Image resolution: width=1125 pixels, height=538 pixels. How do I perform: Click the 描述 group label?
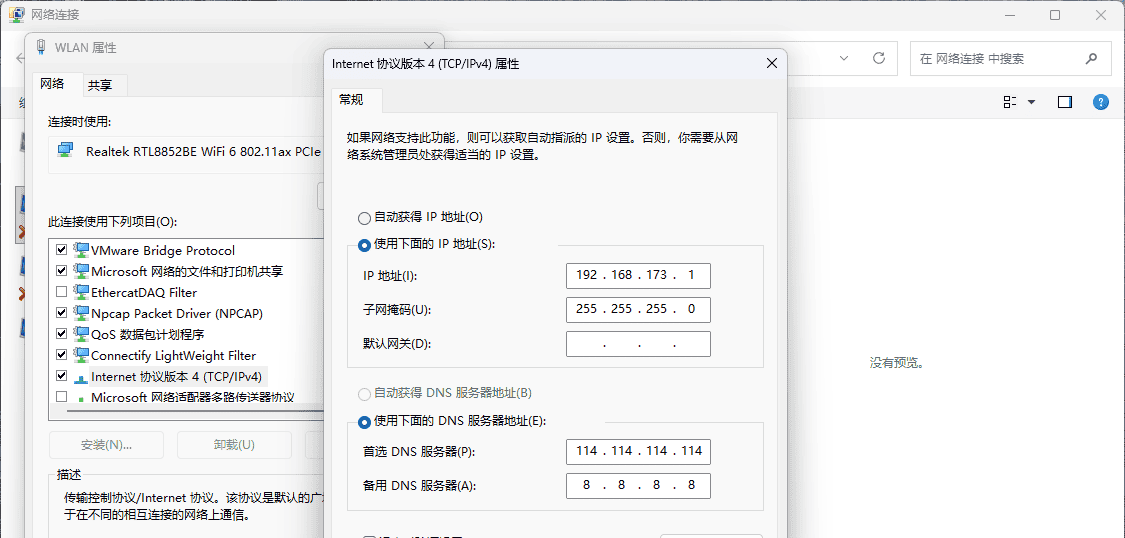point(69,474)
